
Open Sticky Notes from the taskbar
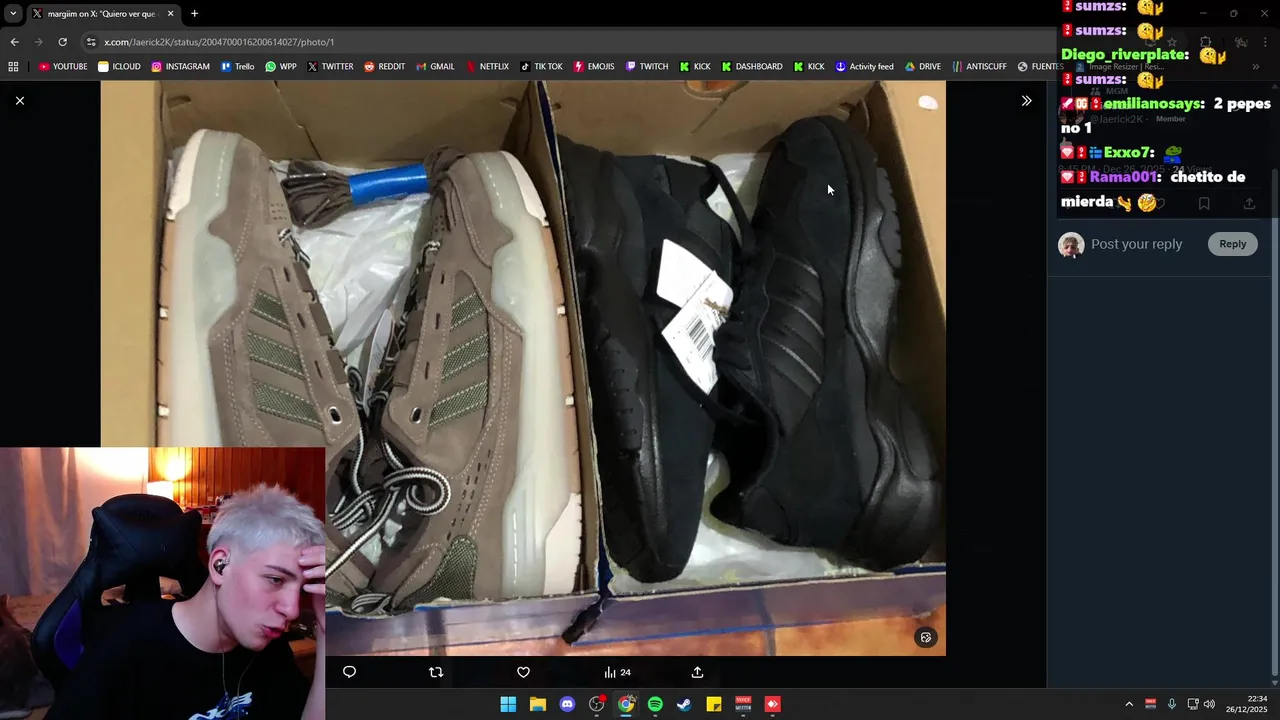point(714,704)
